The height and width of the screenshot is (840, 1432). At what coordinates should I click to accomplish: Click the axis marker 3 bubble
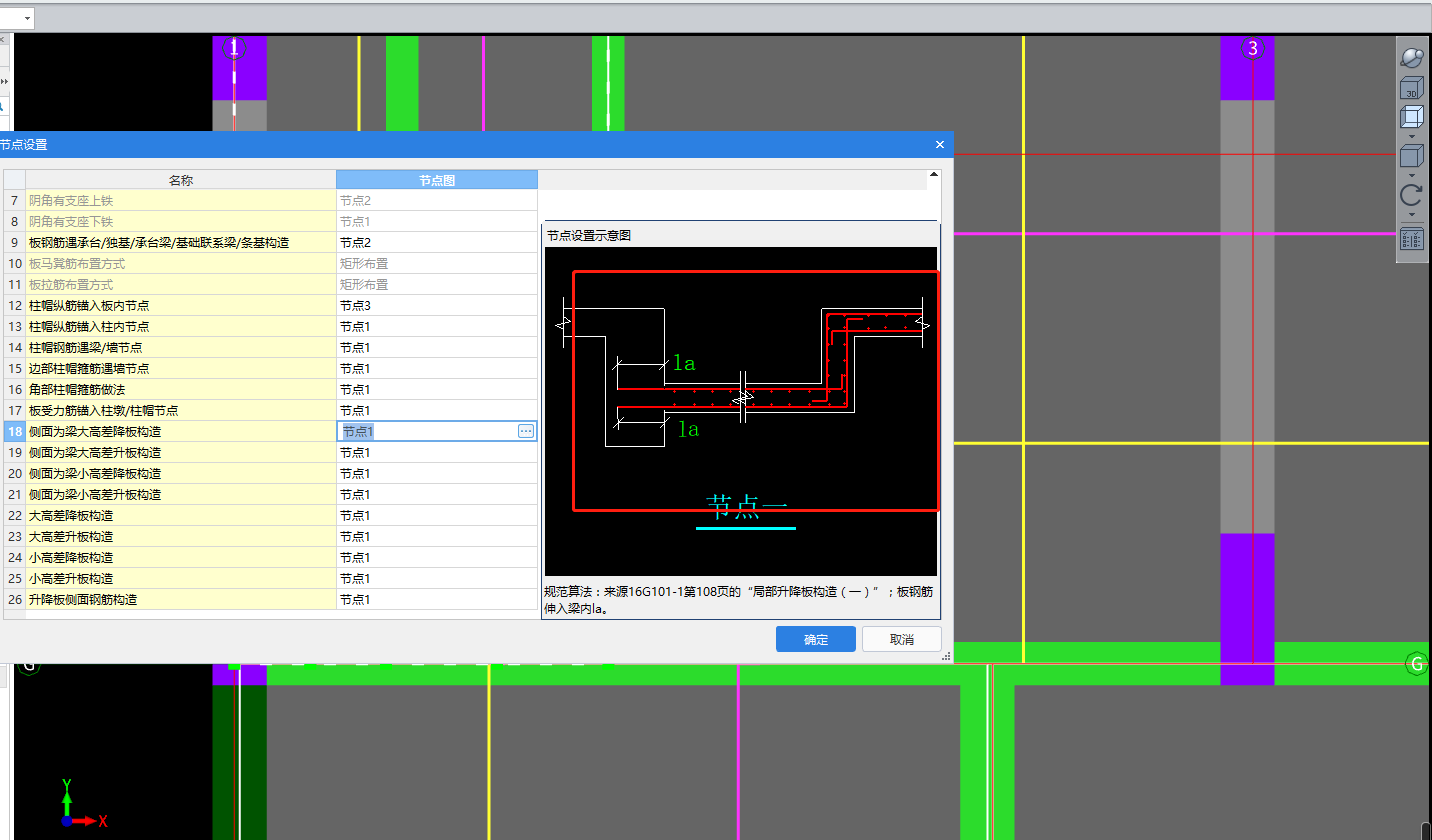point(1253,48)
